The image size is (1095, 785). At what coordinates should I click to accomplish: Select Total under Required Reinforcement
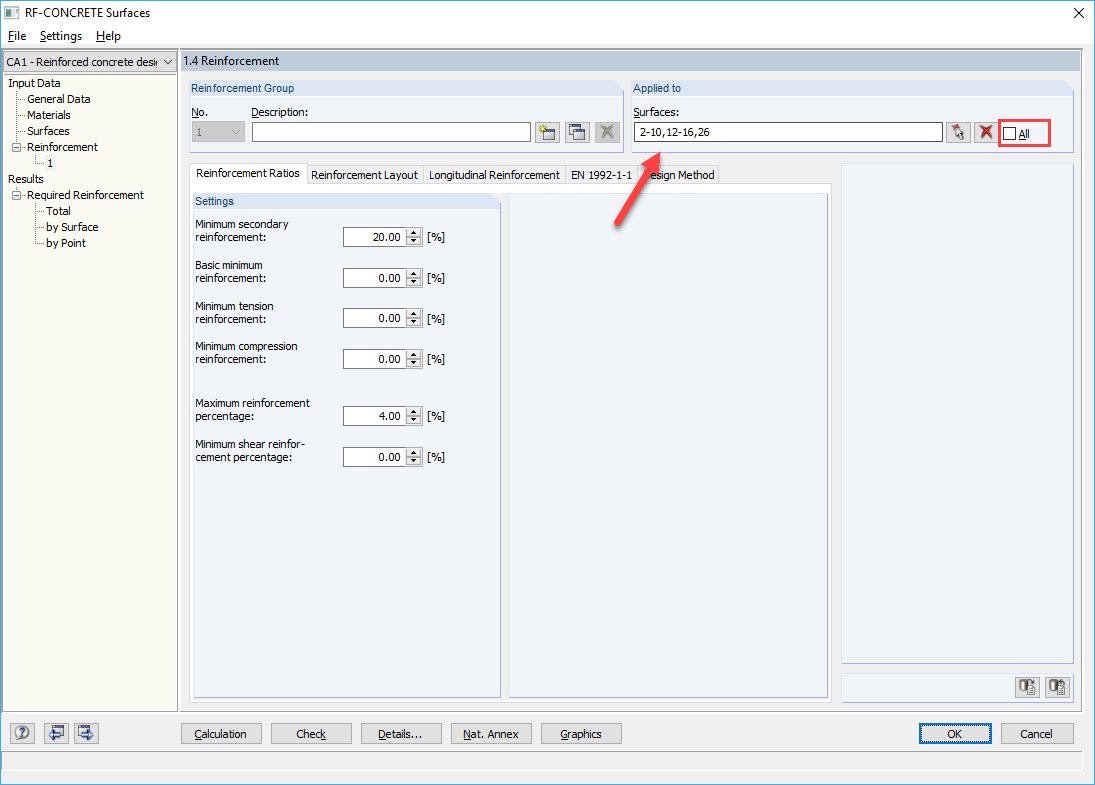(59, 211)
